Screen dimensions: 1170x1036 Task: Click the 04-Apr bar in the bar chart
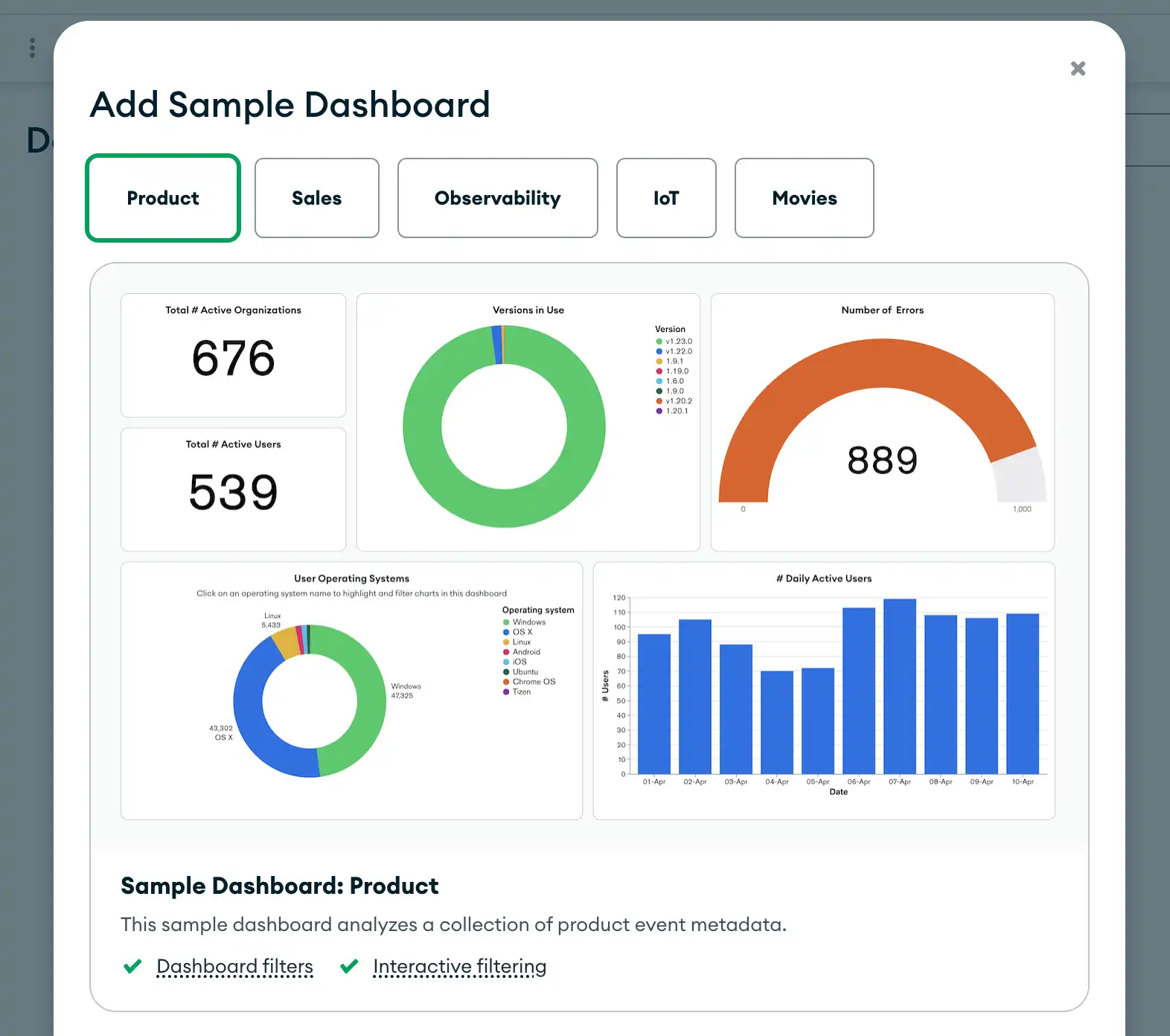(x=776, y=722)
